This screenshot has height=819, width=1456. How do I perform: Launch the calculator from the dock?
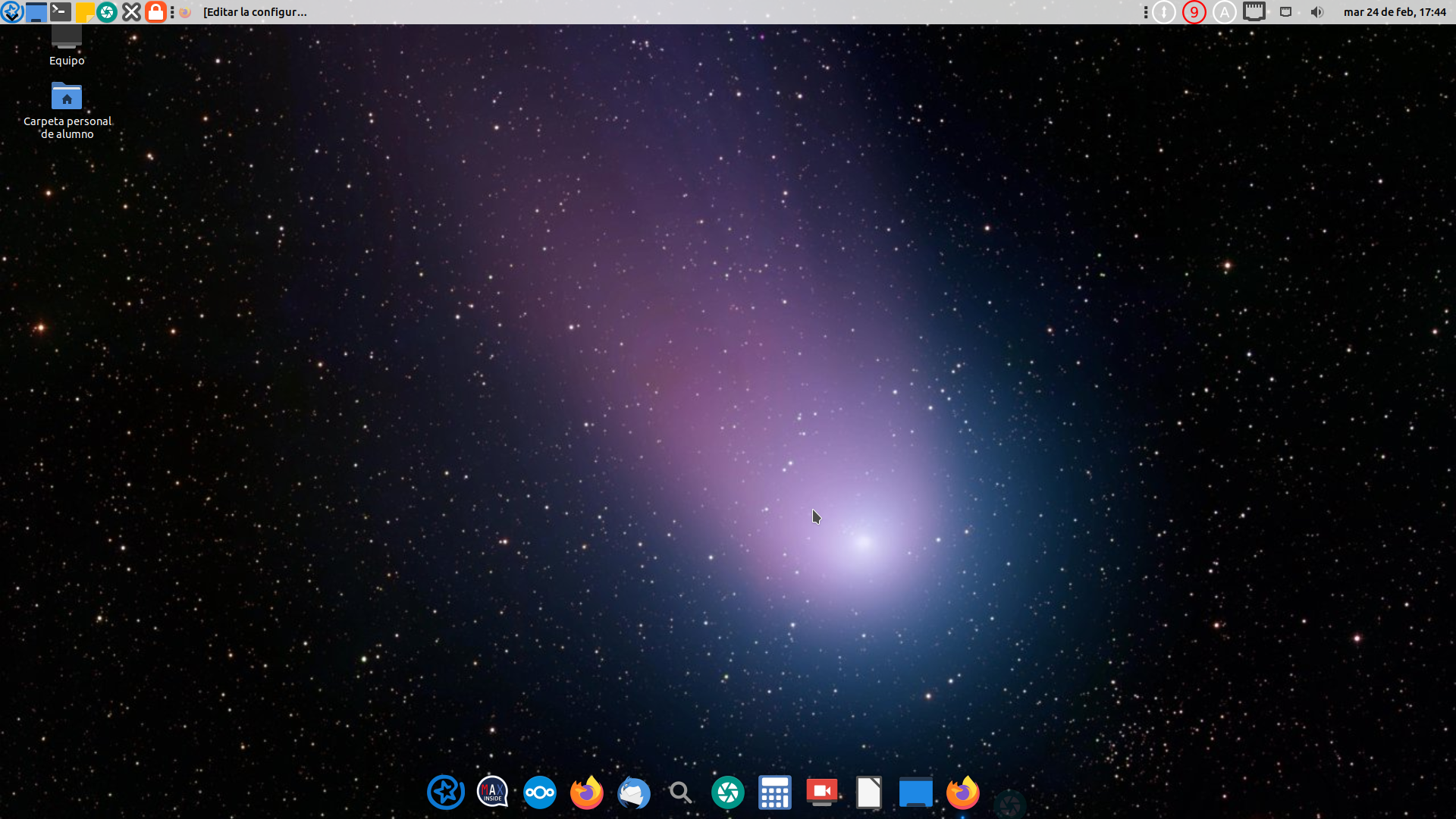coord(775,792)
